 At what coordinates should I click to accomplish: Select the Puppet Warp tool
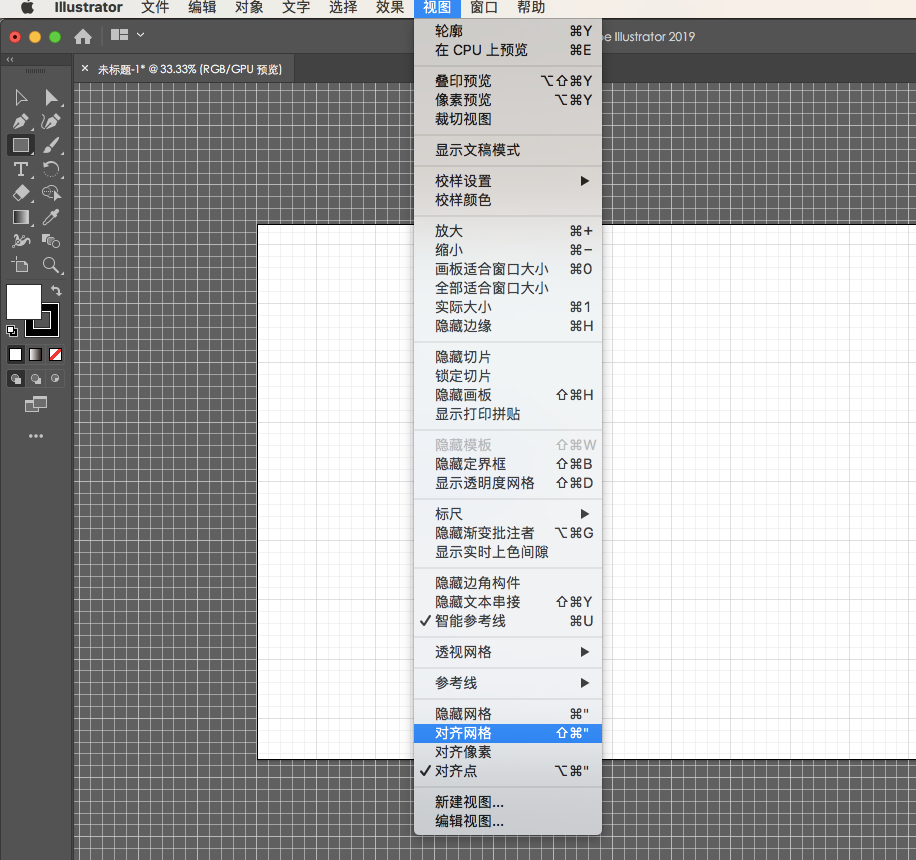(x=21, y=241)
